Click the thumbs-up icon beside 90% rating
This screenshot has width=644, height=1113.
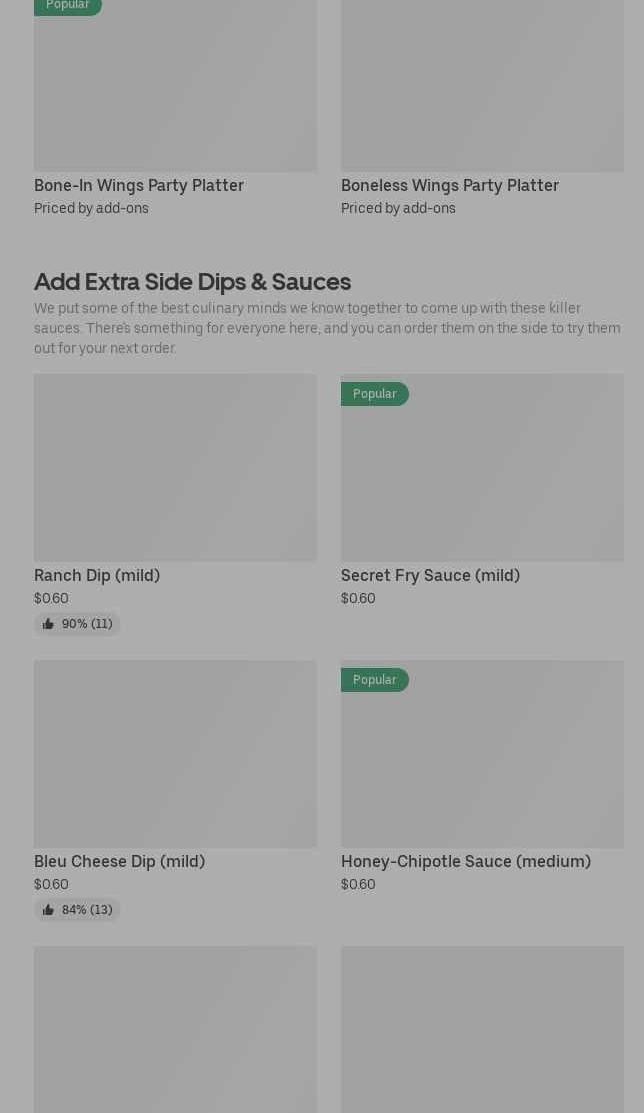pos(48,624)
